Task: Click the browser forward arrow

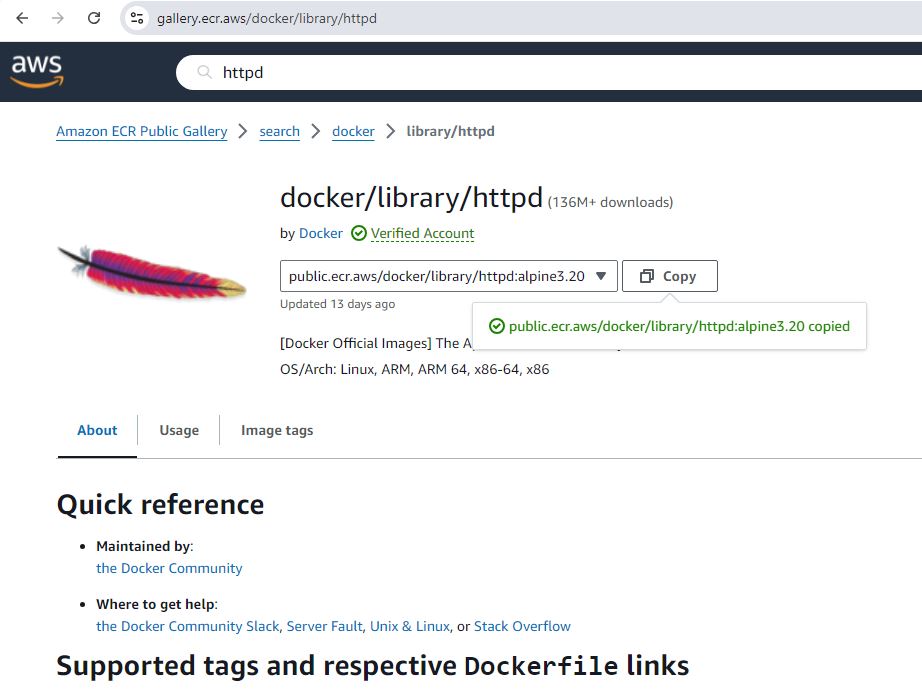Action: click(x=57, y=18)
